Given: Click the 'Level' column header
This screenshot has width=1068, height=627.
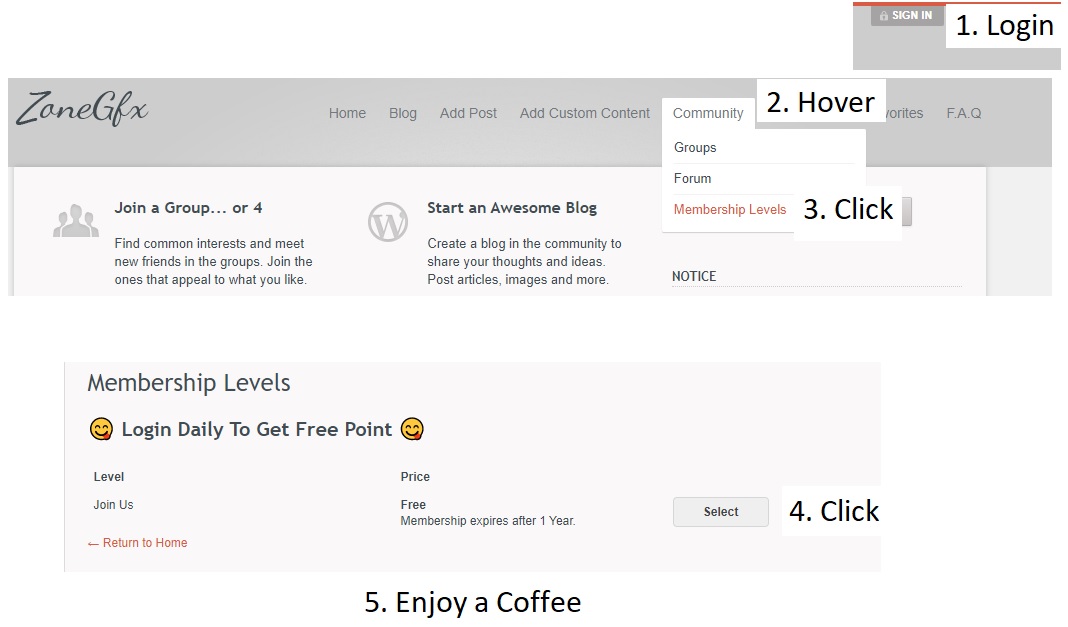Looking at the screenshot, I should (108, 477).
